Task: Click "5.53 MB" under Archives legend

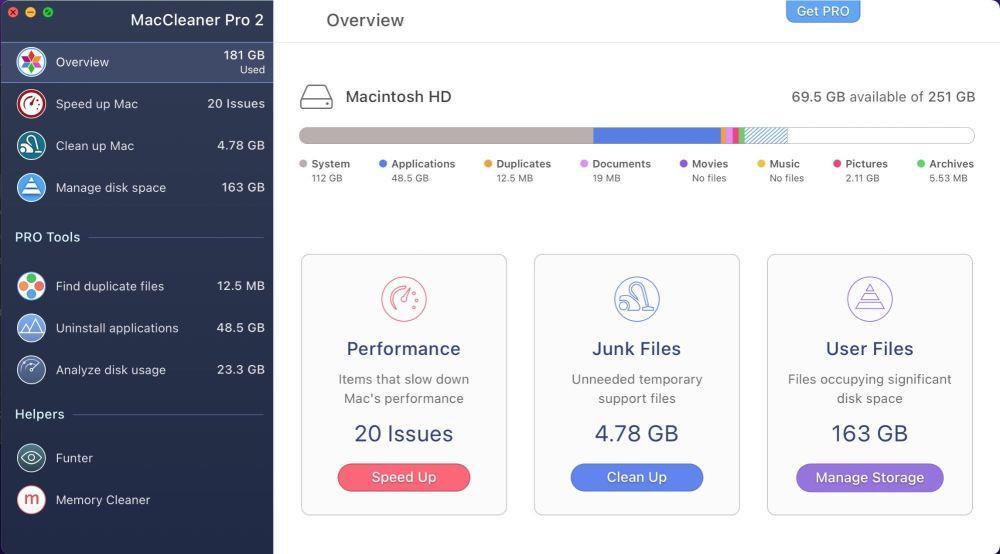Action: (948, 179)
